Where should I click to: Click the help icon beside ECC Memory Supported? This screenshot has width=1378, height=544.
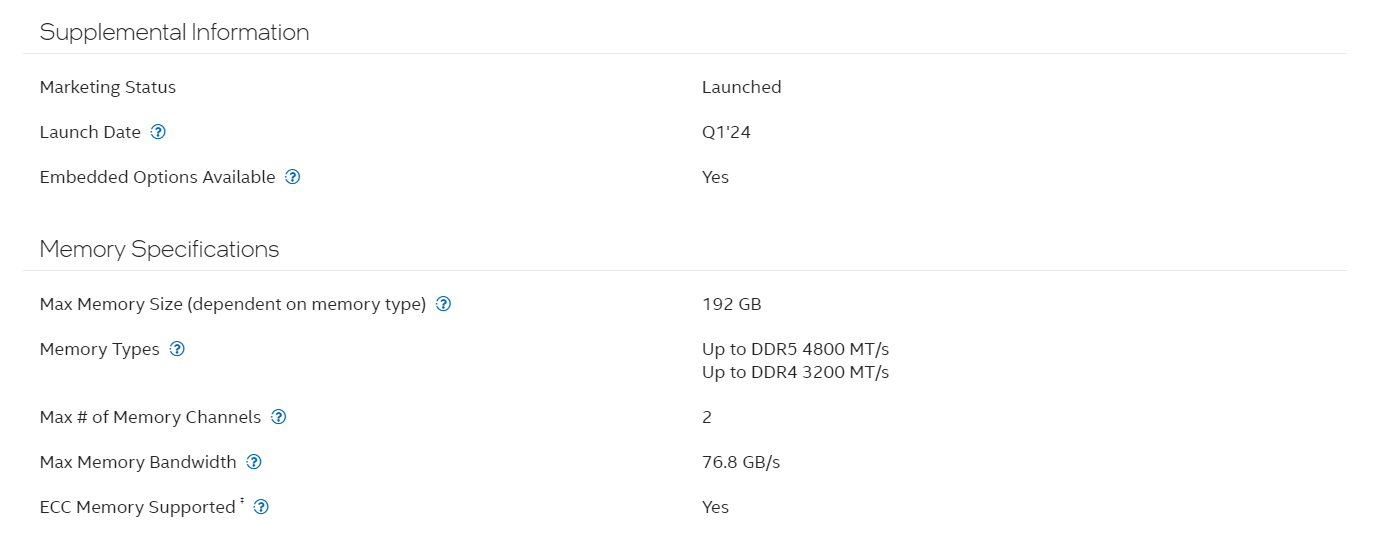[261, 507]
